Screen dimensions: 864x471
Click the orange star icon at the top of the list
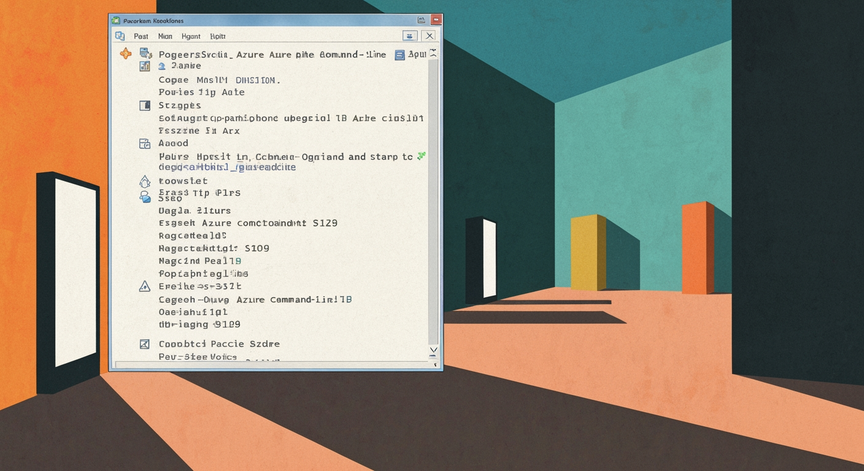pyautogui.click(x=126, y=53)
